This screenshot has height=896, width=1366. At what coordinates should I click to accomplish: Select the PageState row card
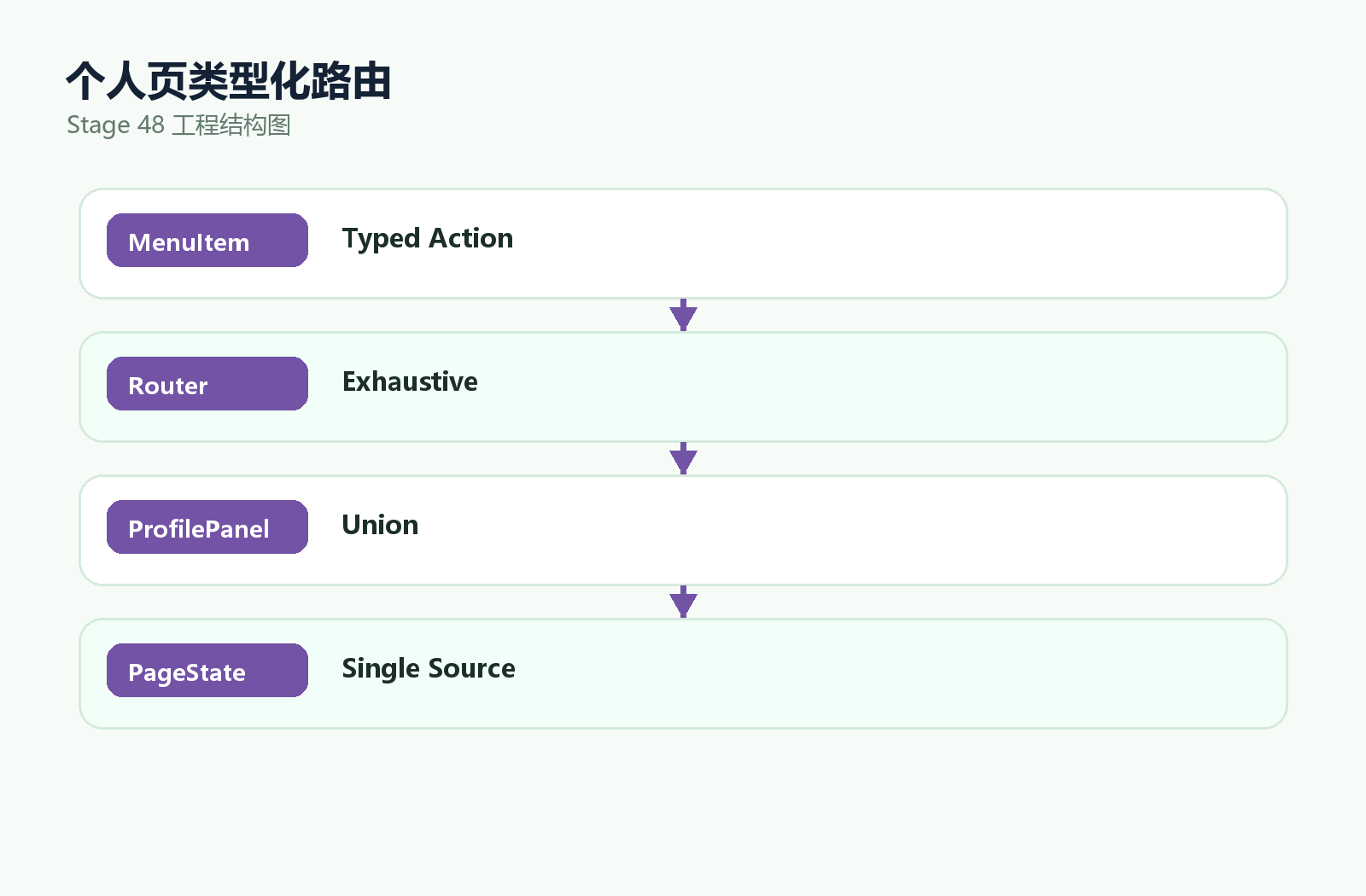tap(683, 673)
